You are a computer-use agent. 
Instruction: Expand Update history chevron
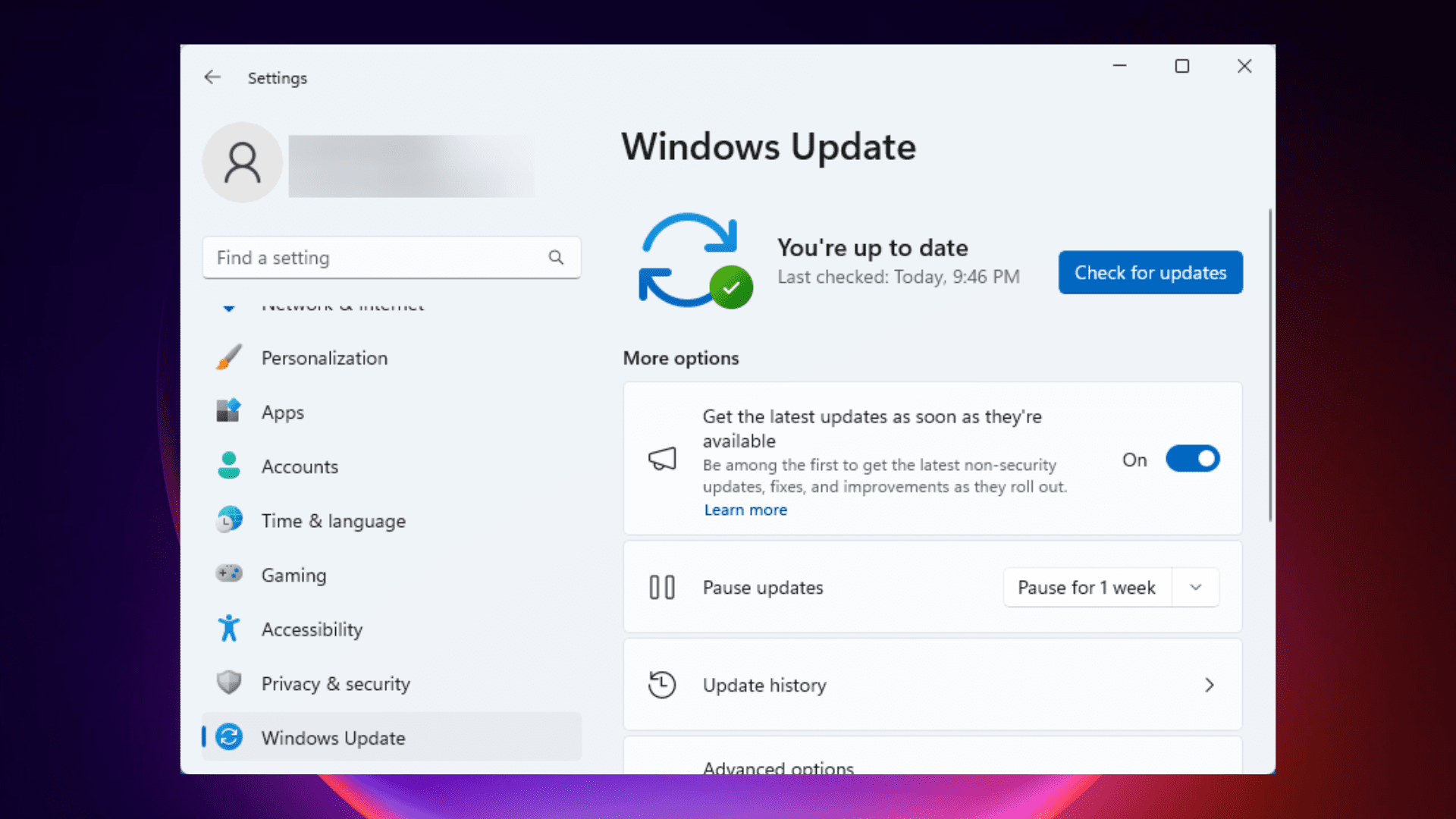click(1210, 686)
